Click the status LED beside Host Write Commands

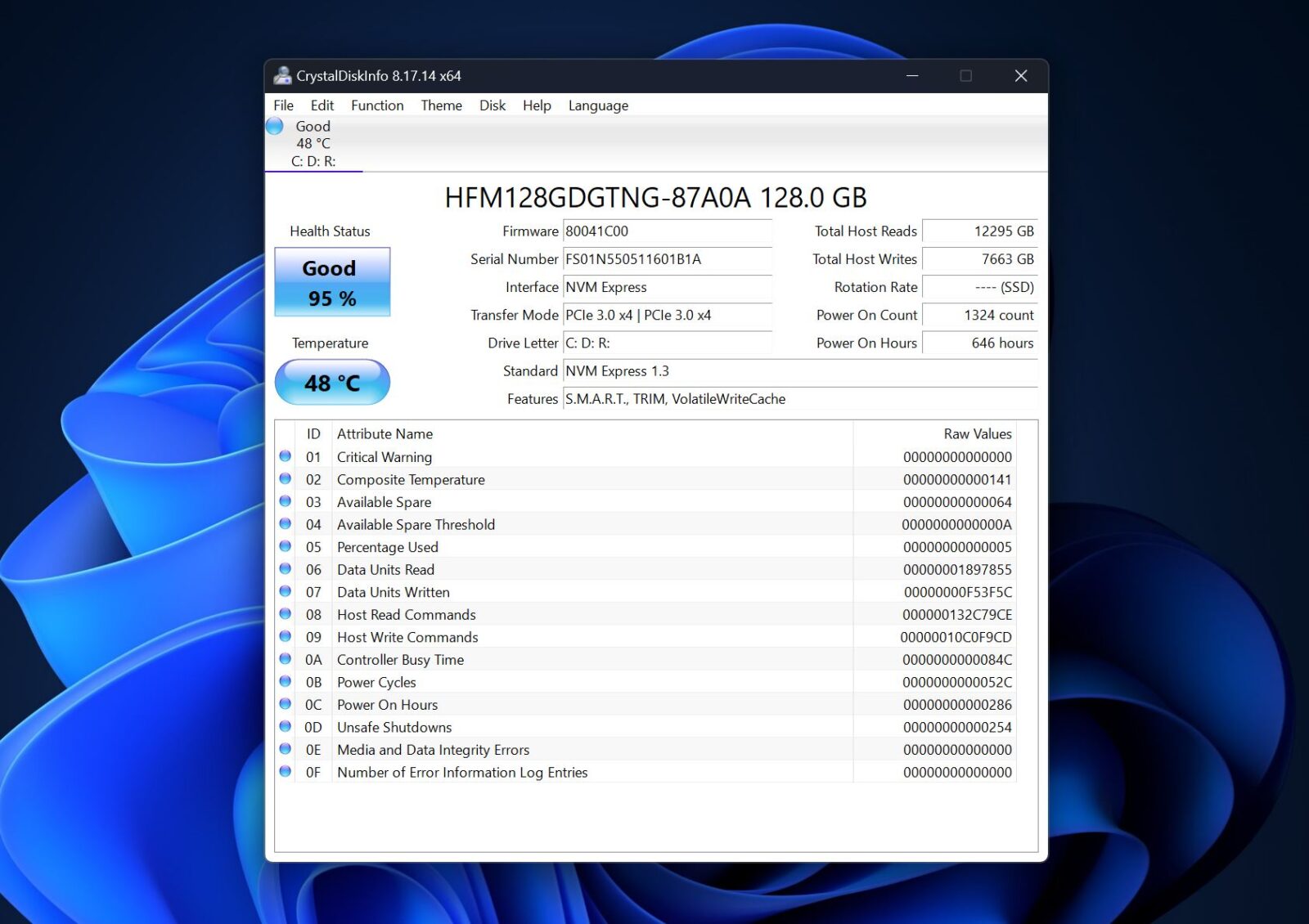click(x=285, y=636)
